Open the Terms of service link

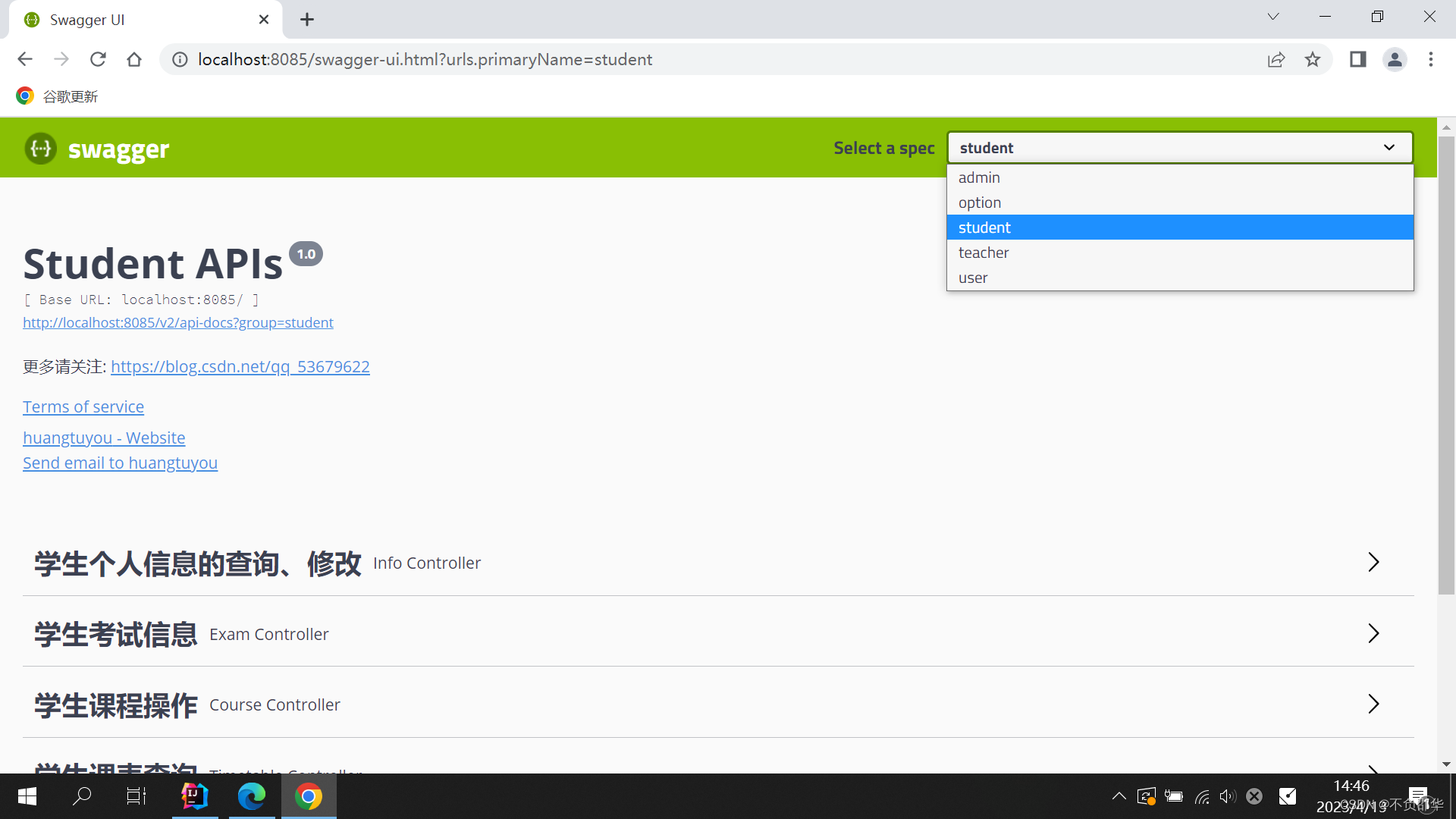[83, 406]
